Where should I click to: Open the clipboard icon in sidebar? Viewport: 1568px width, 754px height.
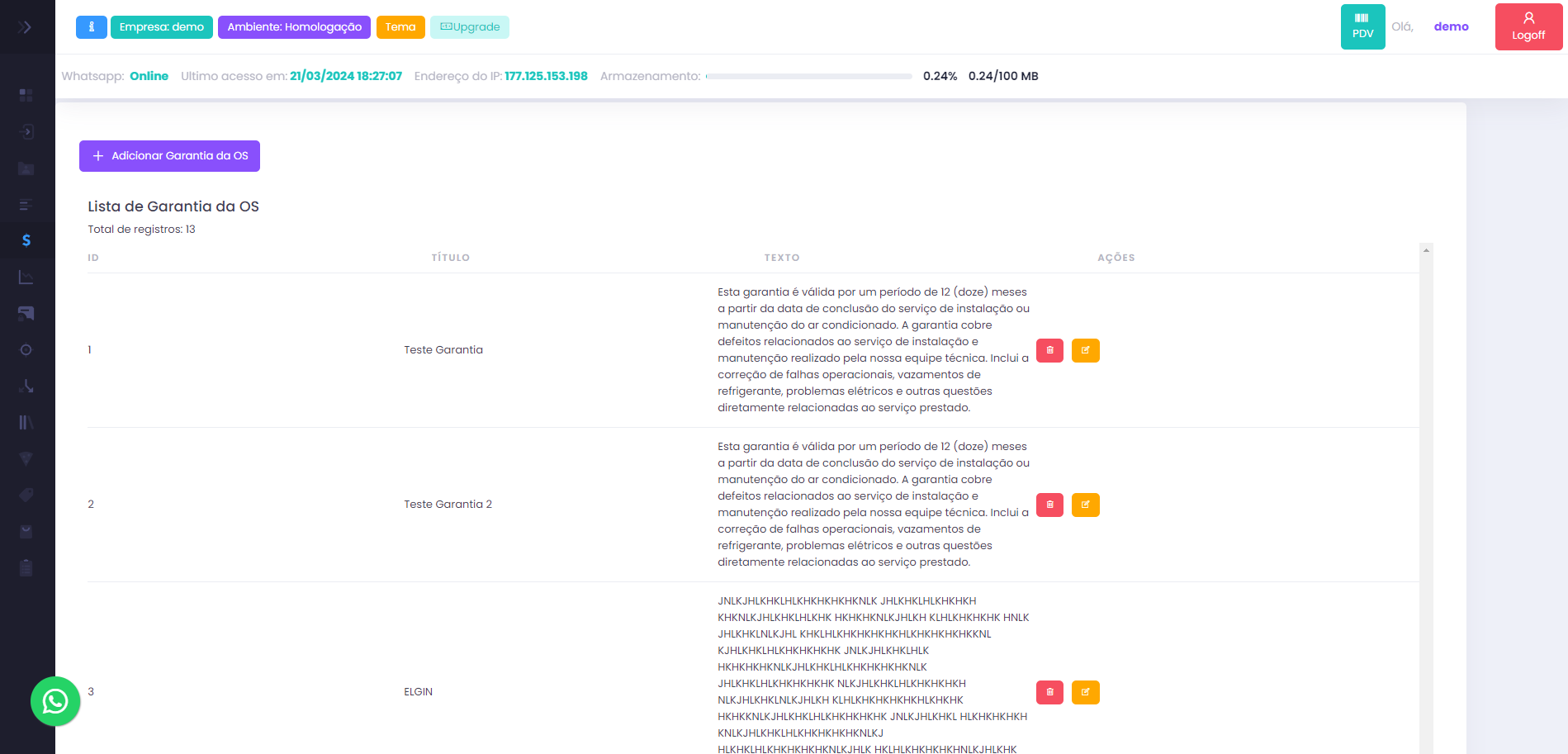pyautogui.click(x=26, y=567)
